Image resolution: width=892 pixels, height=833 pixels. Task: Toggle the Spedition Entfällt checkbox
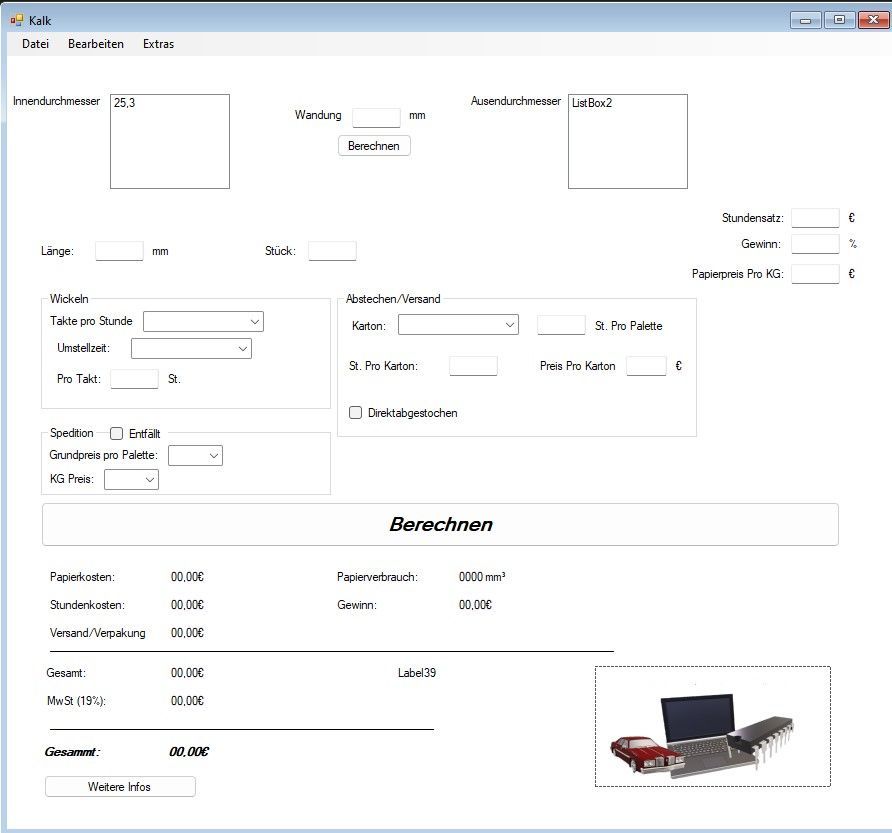click(116, 433)
